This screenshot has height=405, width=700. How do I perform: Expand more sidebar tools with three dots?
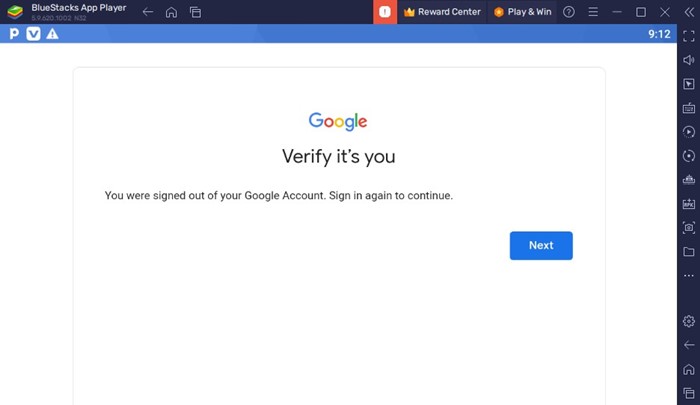pos(689,276)
